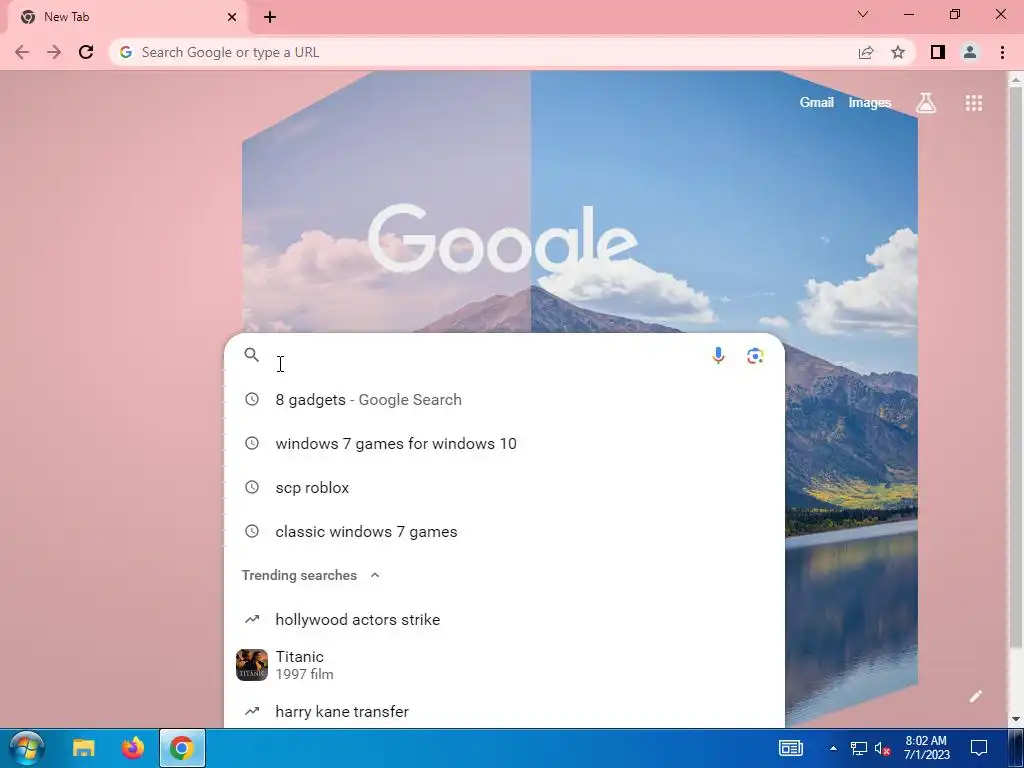Screen dimensions: 1024x768
Task: Choose the 'scp roblox' suggestion
Action: (504, 488)
